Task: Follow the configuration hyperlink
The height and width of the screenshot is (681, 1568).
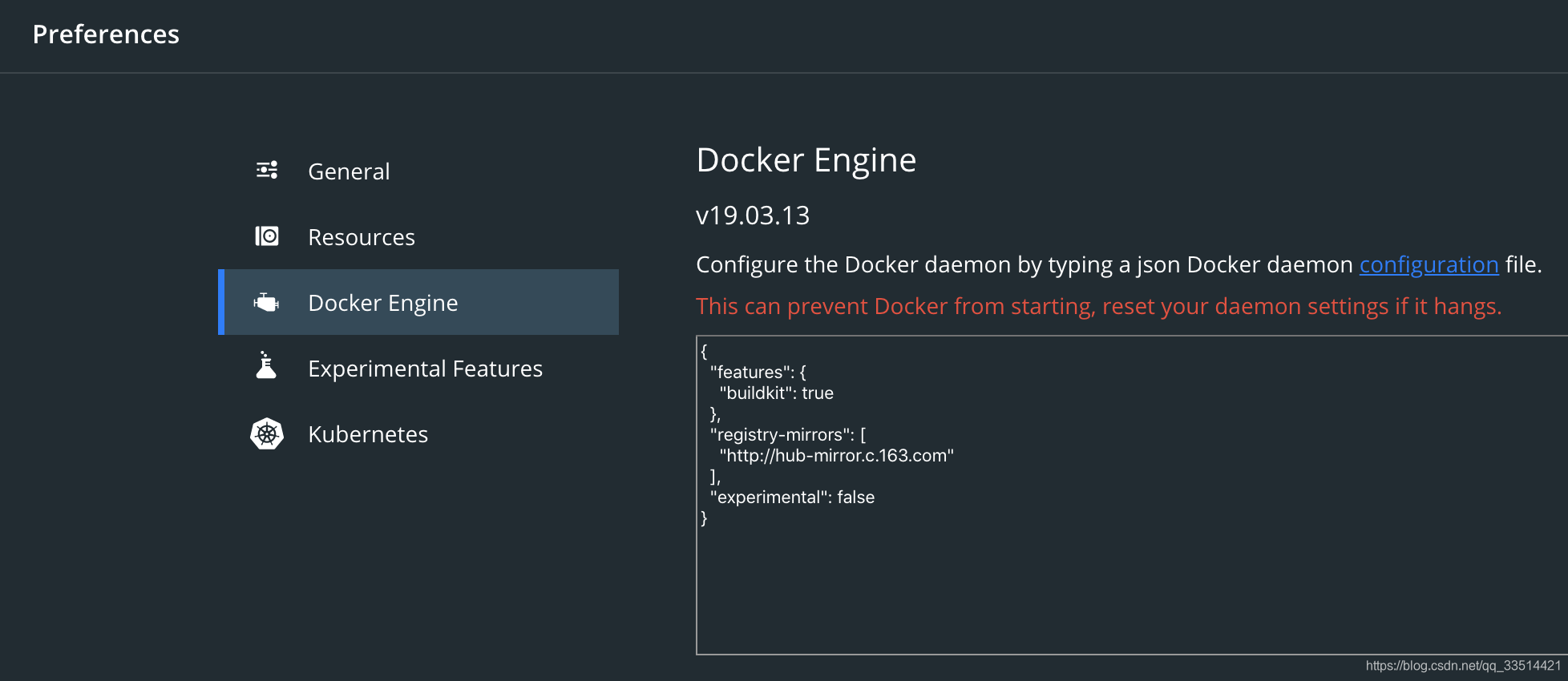Action: tap(1429, 264)
